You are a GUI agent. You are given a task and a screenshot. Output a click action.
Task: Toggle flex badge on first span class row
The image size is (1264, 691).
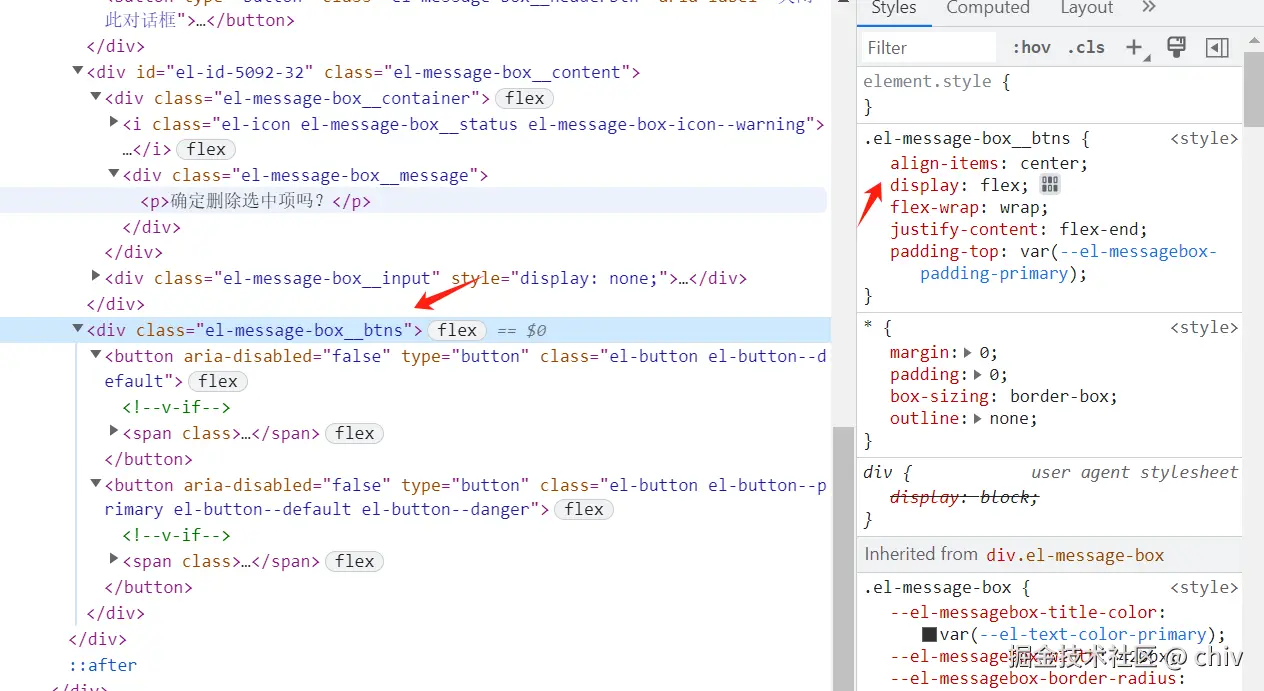355,433
